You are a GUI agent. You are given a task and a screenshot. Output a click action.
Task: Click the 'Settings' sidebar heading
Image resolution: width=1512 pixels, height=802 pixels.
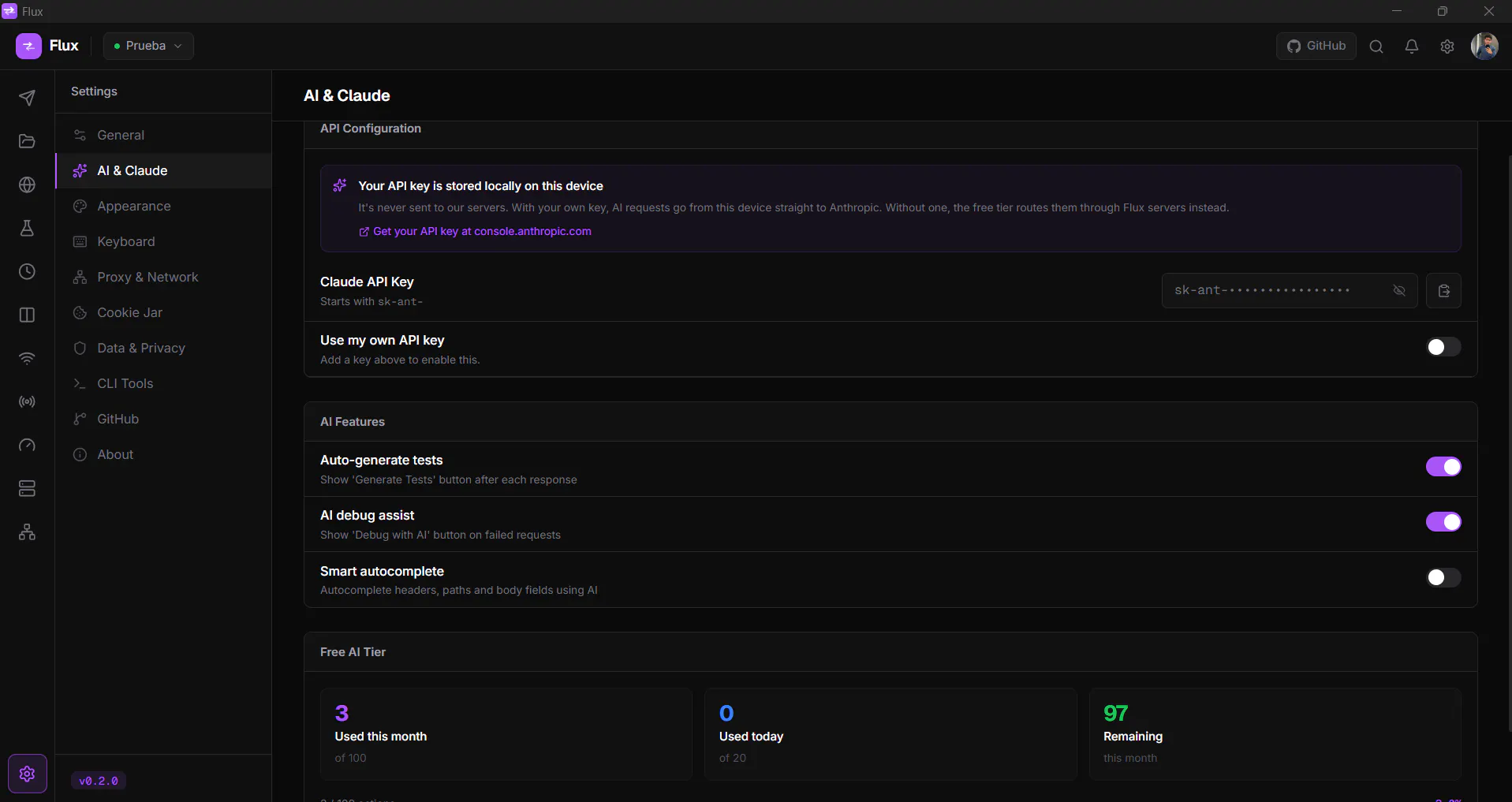(94, 91)
